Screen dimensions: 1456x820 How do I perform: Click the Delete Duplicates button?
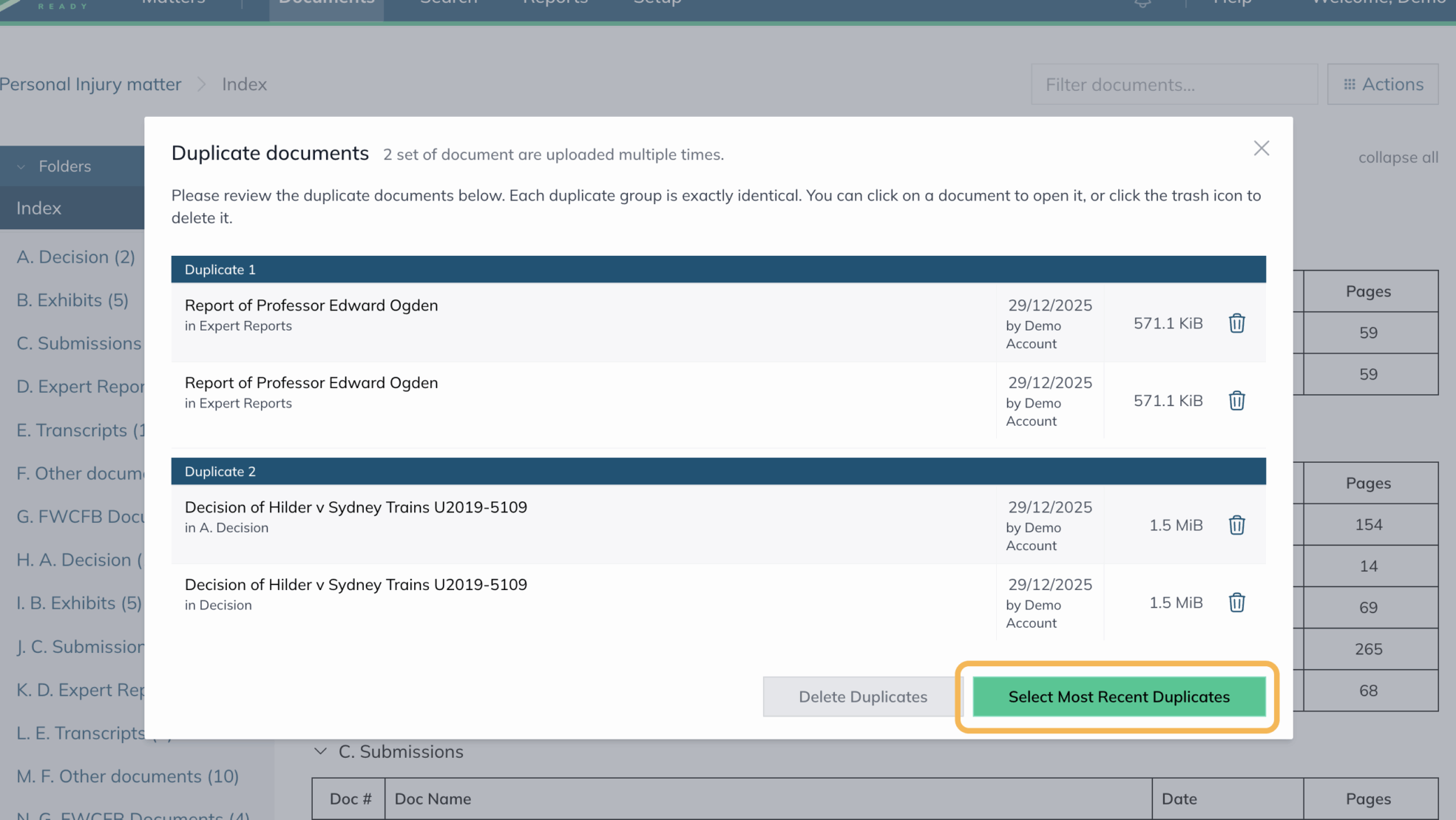(x=862, y=697)
